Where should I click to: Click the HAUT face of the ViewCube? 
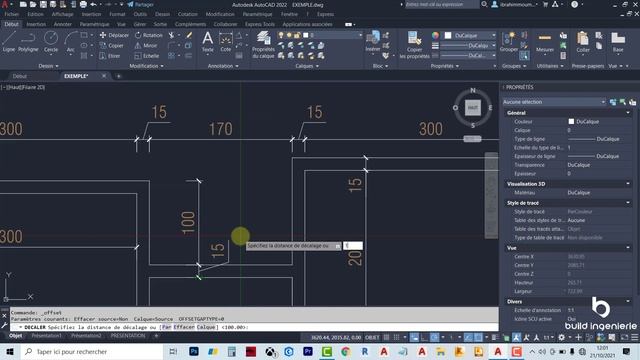click(473, 107)
